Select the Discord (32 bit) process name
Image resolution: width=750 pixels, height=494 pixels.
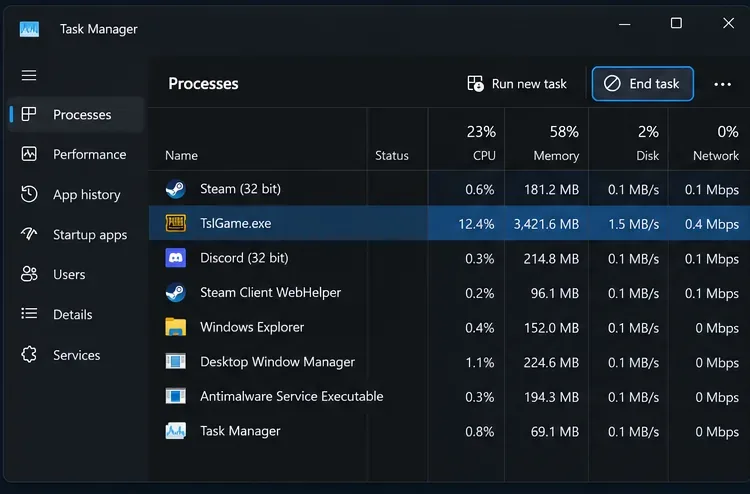tap(244, 258)
